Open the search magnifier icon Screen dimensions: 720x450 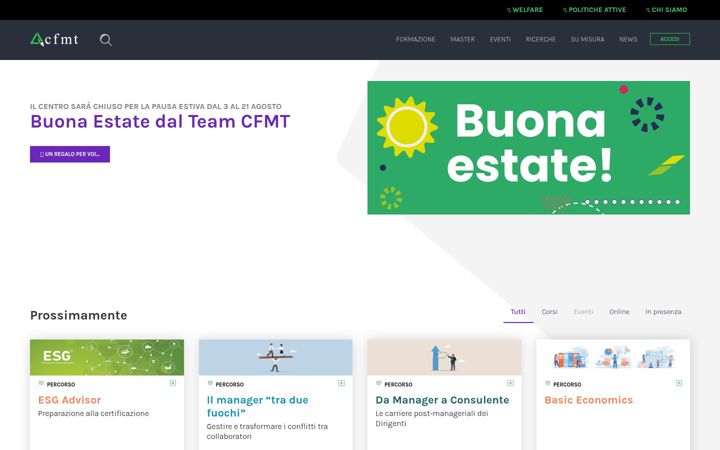[106, 40]
